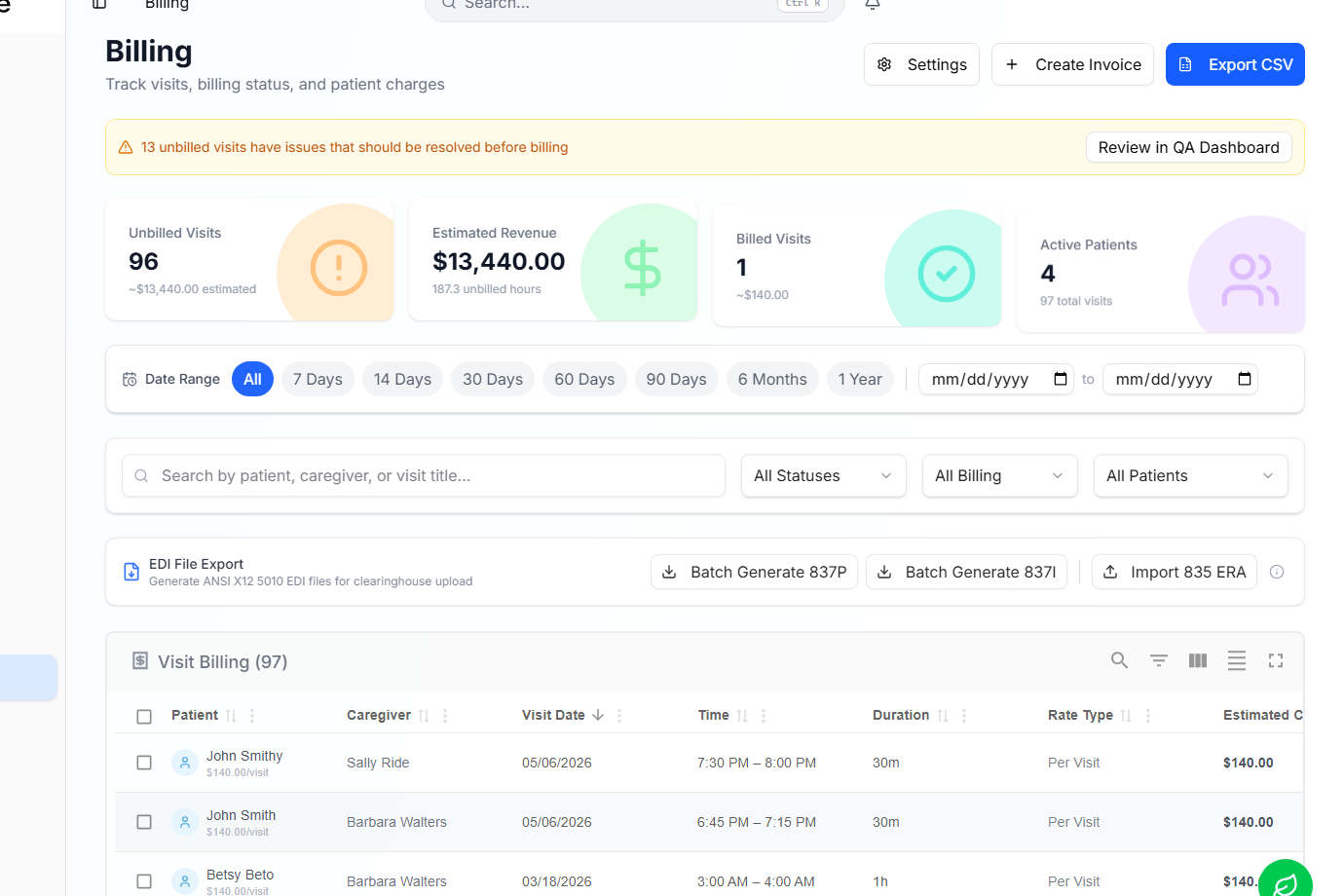Select the All date range tab
Screen dimensions: 1344x896
tap(252, 379)
